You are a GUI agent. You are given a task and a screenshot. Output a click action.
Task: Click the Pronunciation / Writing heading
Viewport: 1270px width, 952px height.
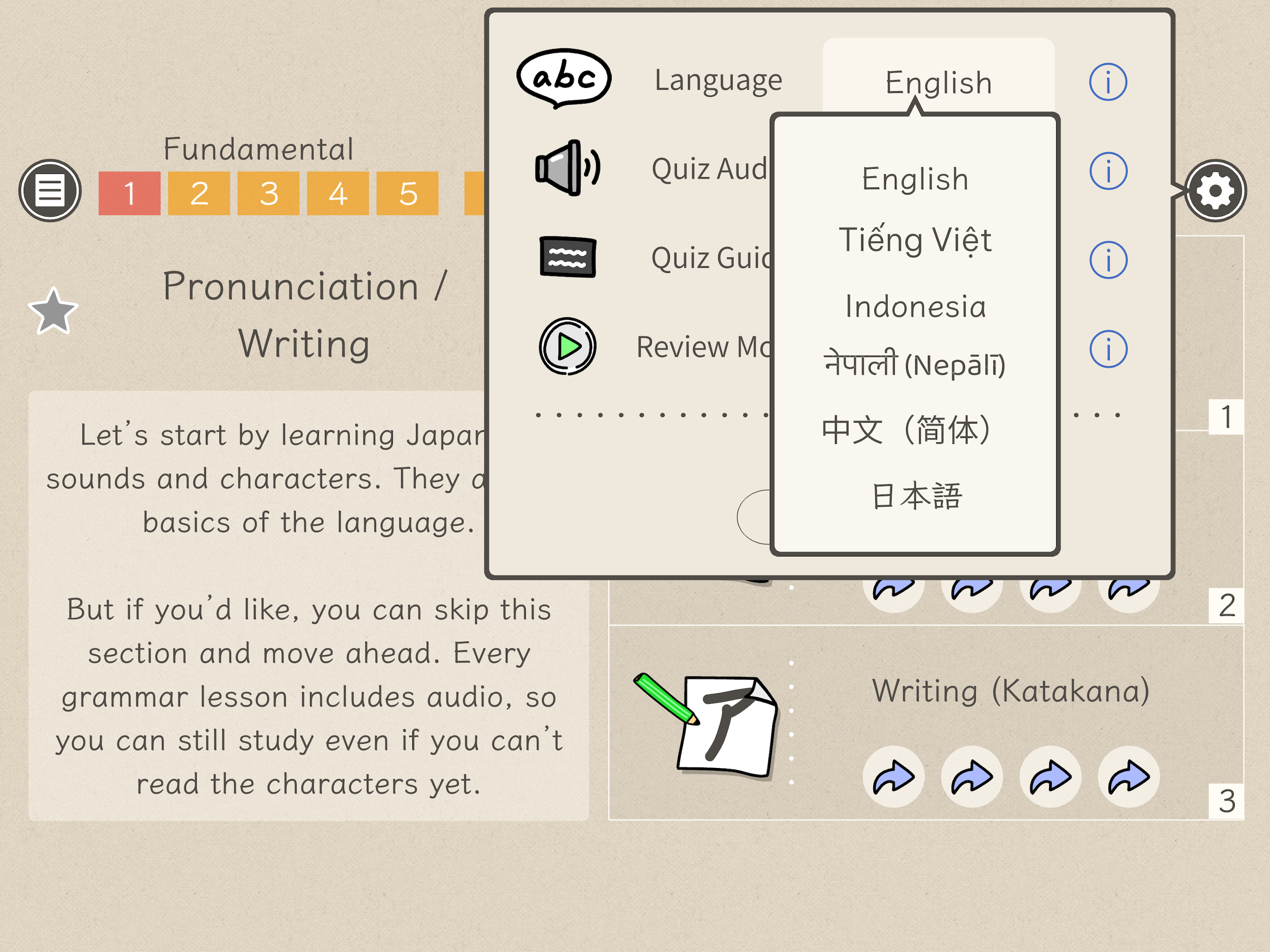(x=304, y=315)
